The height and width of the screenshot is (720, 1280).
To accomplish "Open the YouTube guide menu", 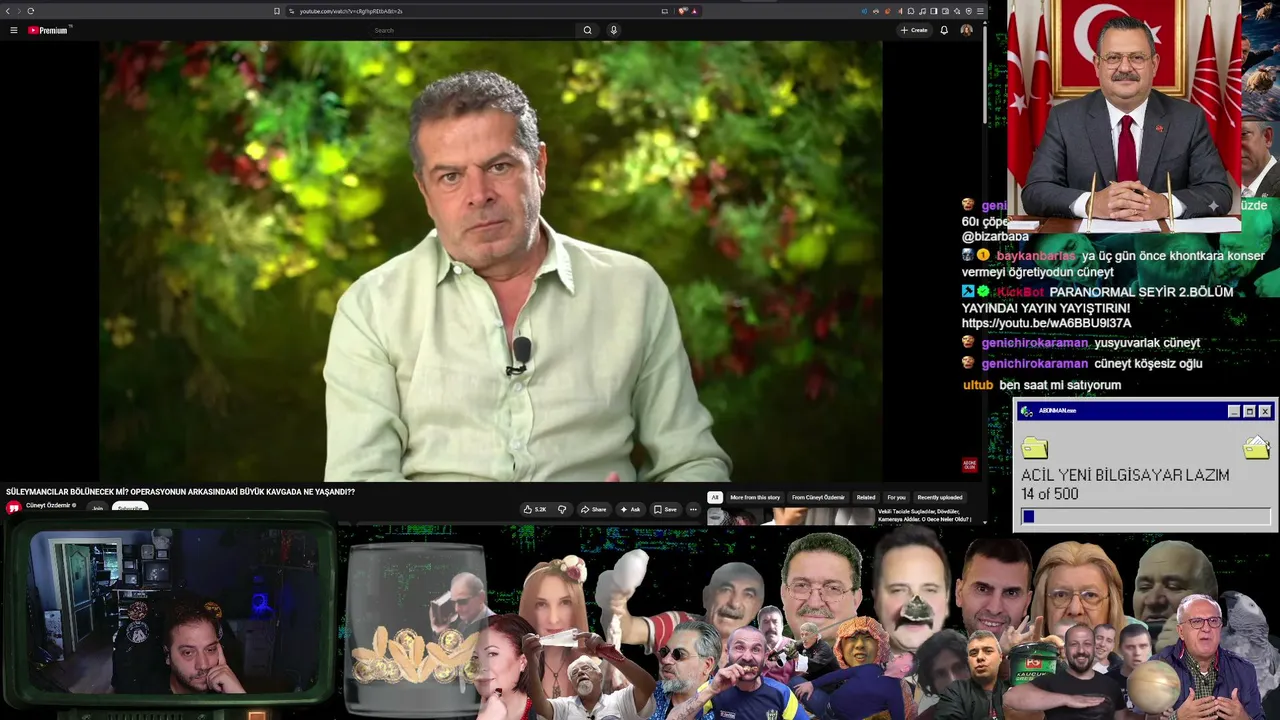I will (14, 30).
